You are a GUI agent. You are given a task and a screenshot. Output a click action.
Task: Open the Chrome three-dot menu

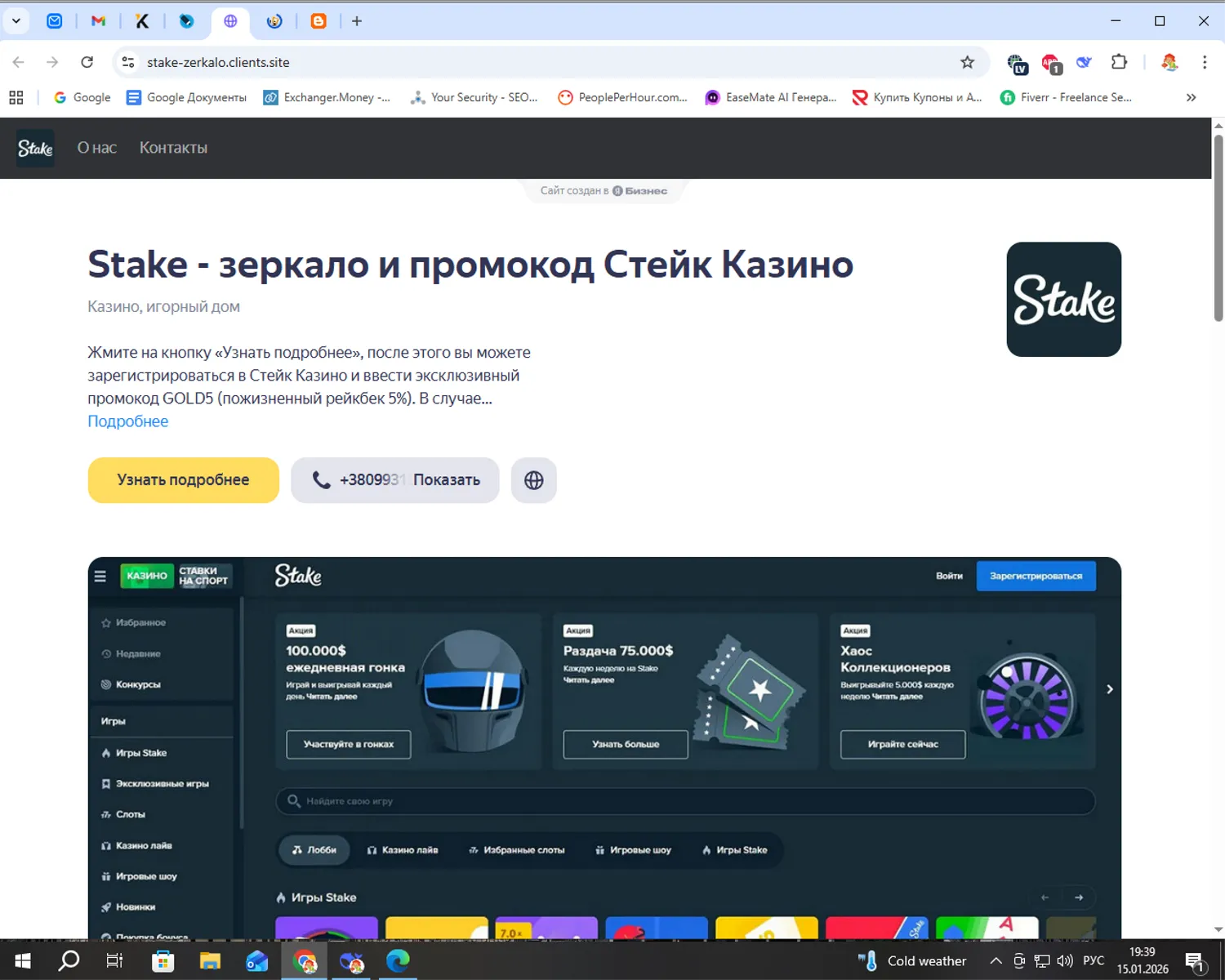tap(1205, 62)
